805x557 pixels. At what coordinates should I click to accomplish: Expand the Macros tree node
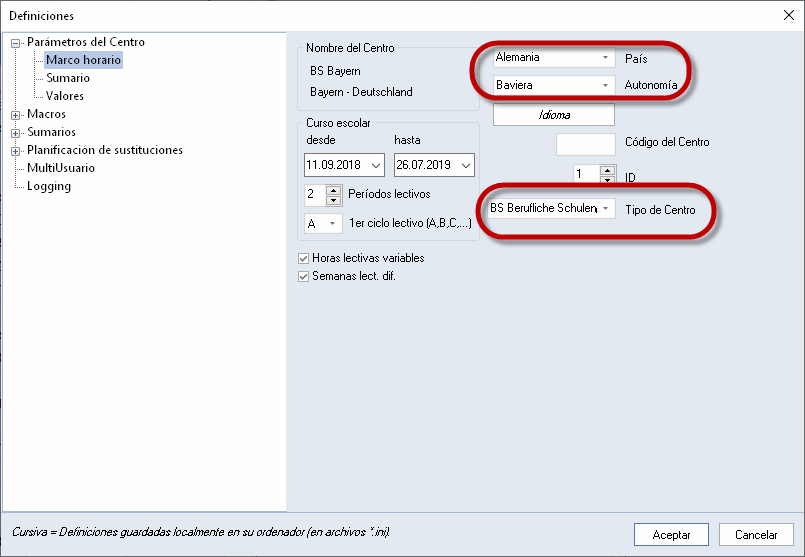15,115
